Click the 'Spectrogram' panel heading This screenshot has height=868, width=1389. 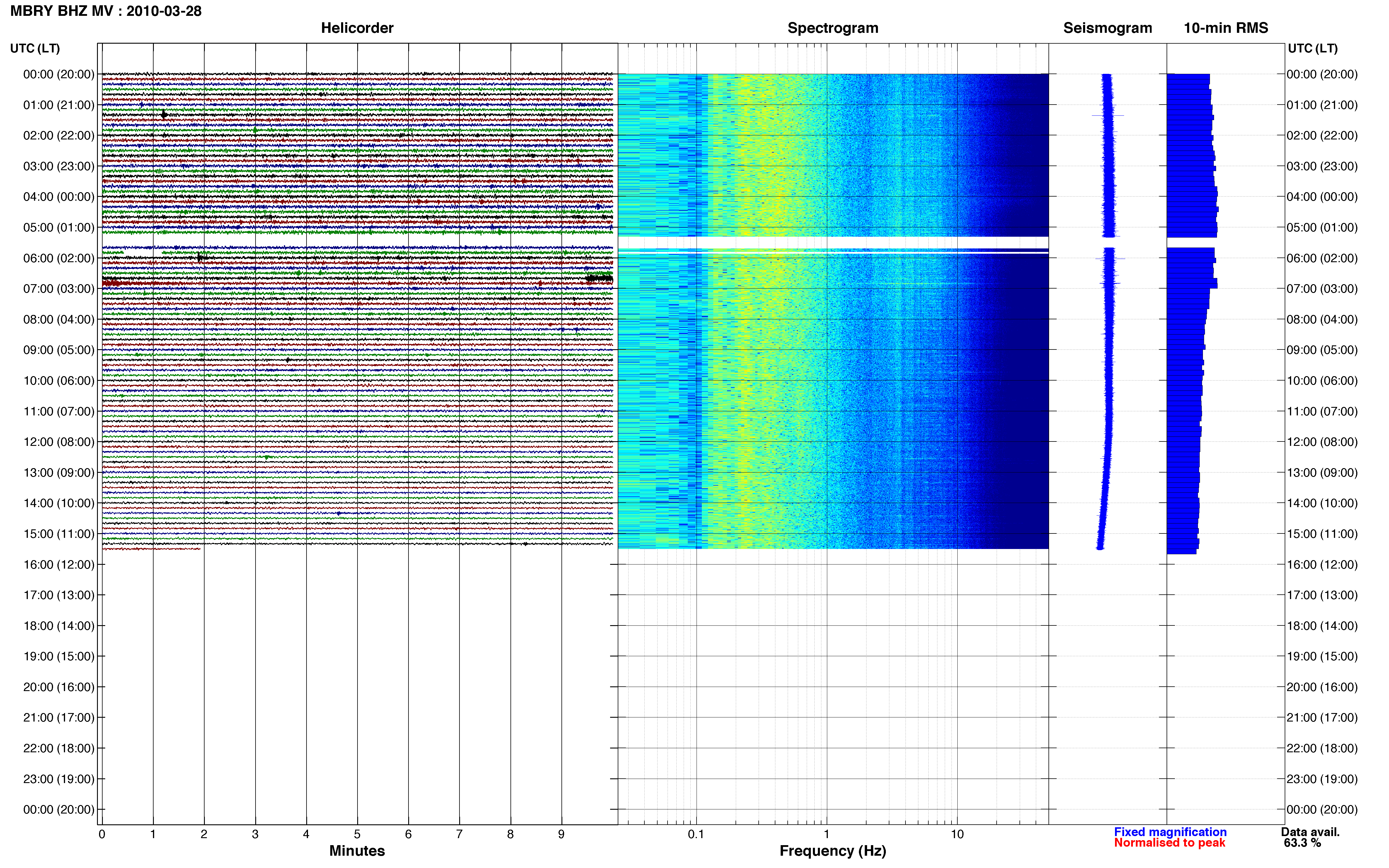(833, 28)
